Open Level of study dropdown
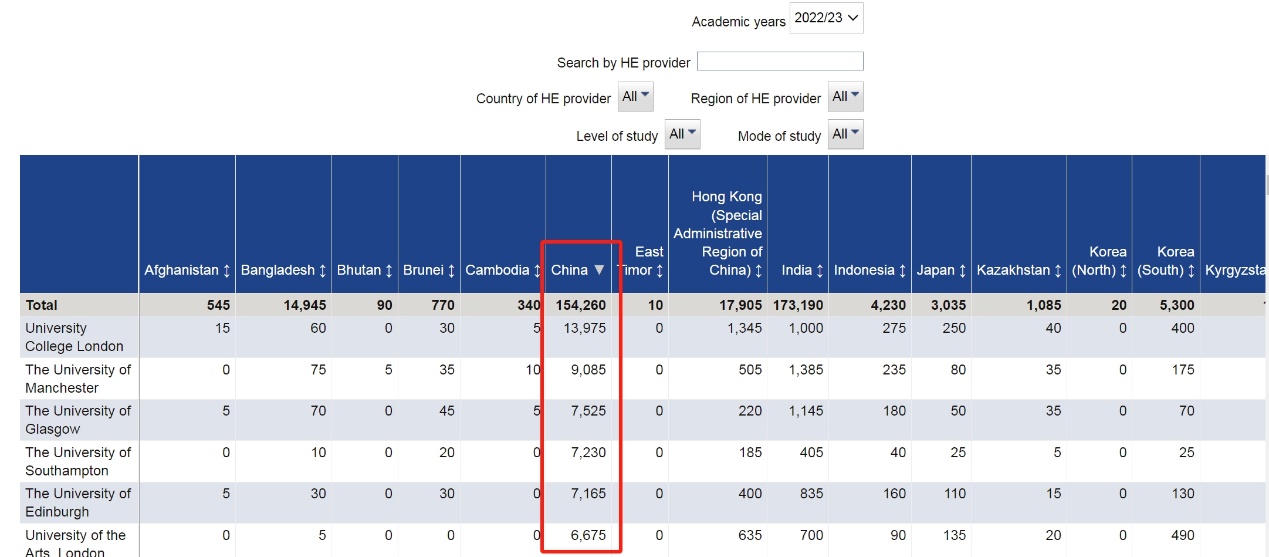The image size is (1269, 557). click(683, 134)
